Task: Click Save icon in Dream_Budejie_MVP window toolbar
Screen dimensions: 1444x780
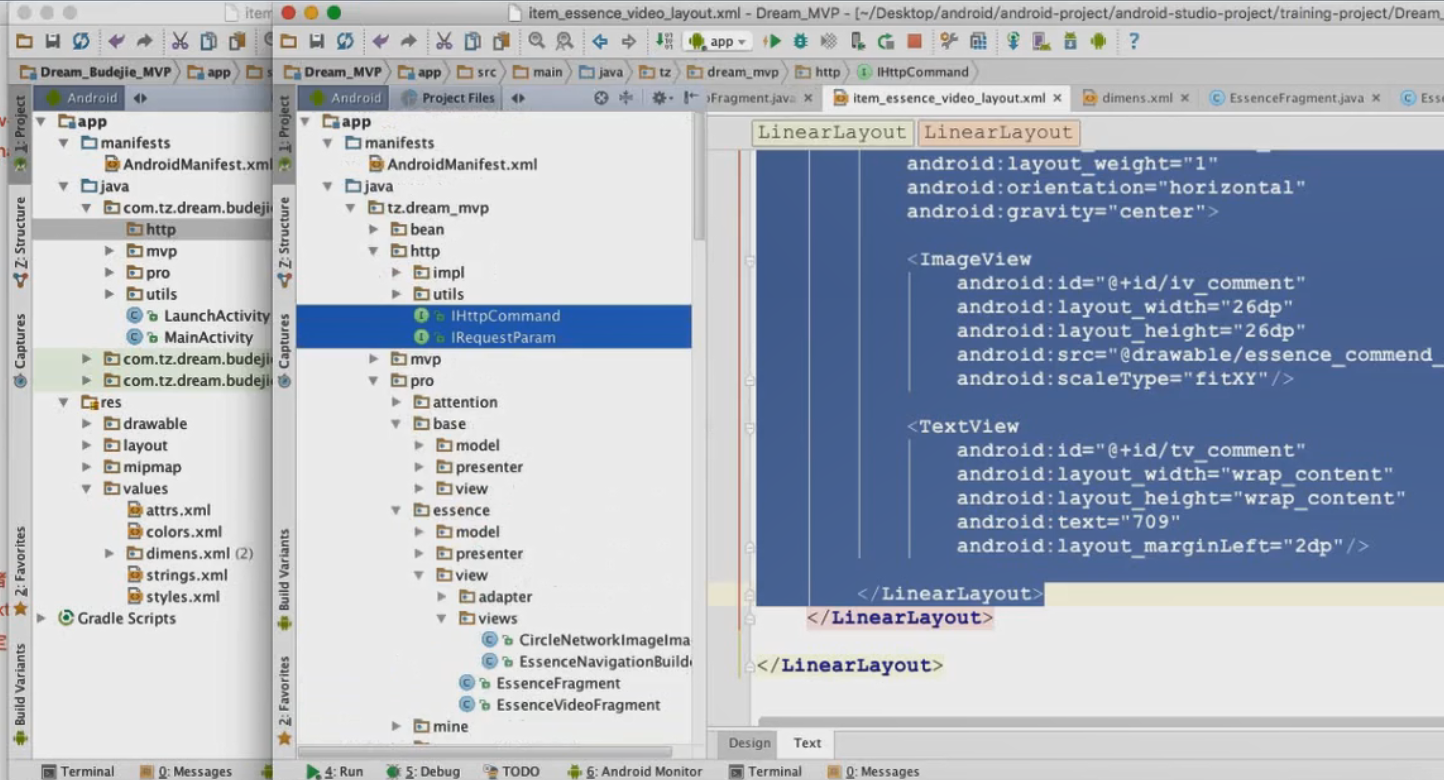Action: click(52, 41)
